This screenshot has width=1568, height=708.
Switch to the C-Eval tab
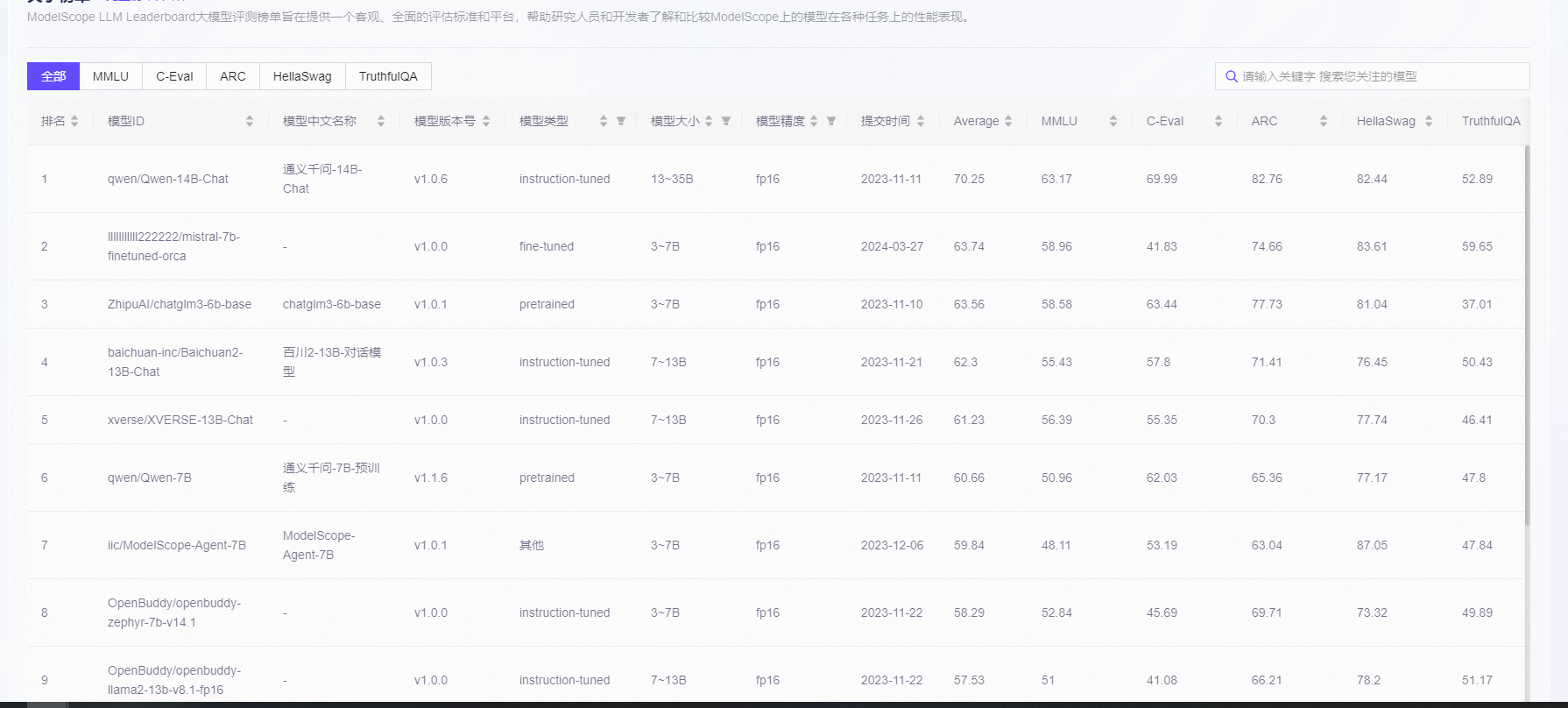pos(174,76)
